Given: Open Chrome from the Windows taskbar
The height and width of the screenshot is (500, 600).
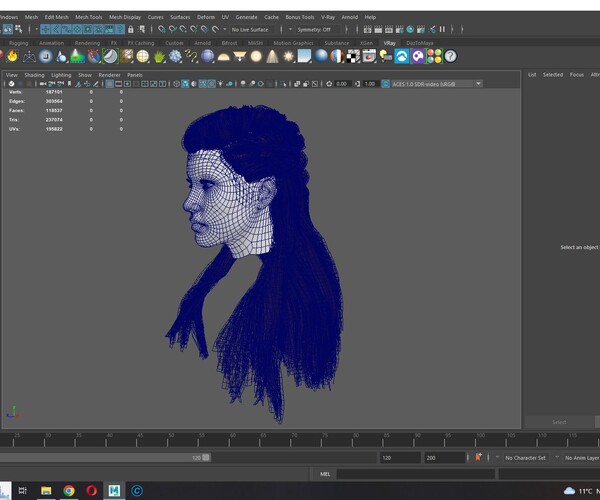Looking at the screenshot, I should [69, 490].
